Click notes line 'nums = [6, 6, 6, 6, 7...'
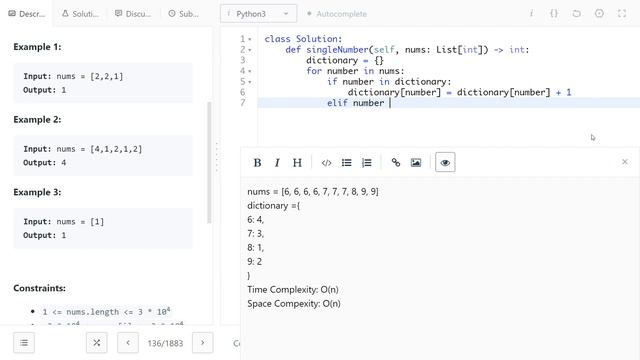The width and height of the screenshot is (640, 360). [313, 191]
